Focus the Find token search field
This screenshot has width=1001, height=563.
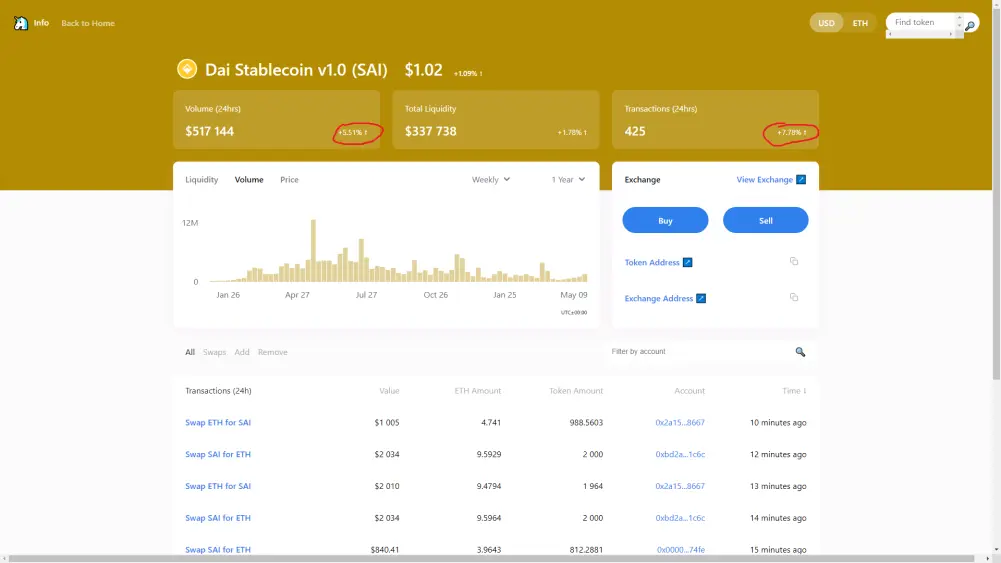tap(921, 22)
